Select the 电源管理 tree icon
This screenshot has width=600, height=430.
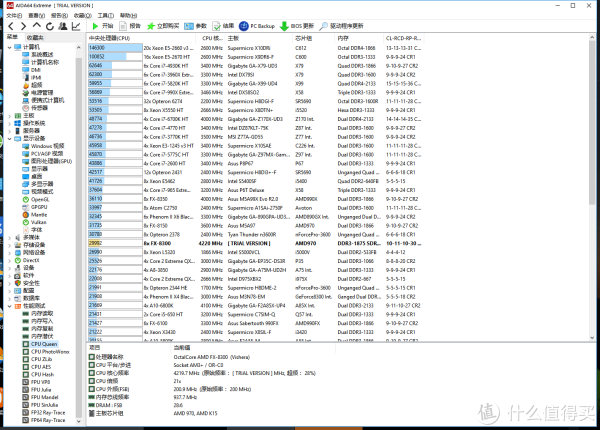coord(26,93)
